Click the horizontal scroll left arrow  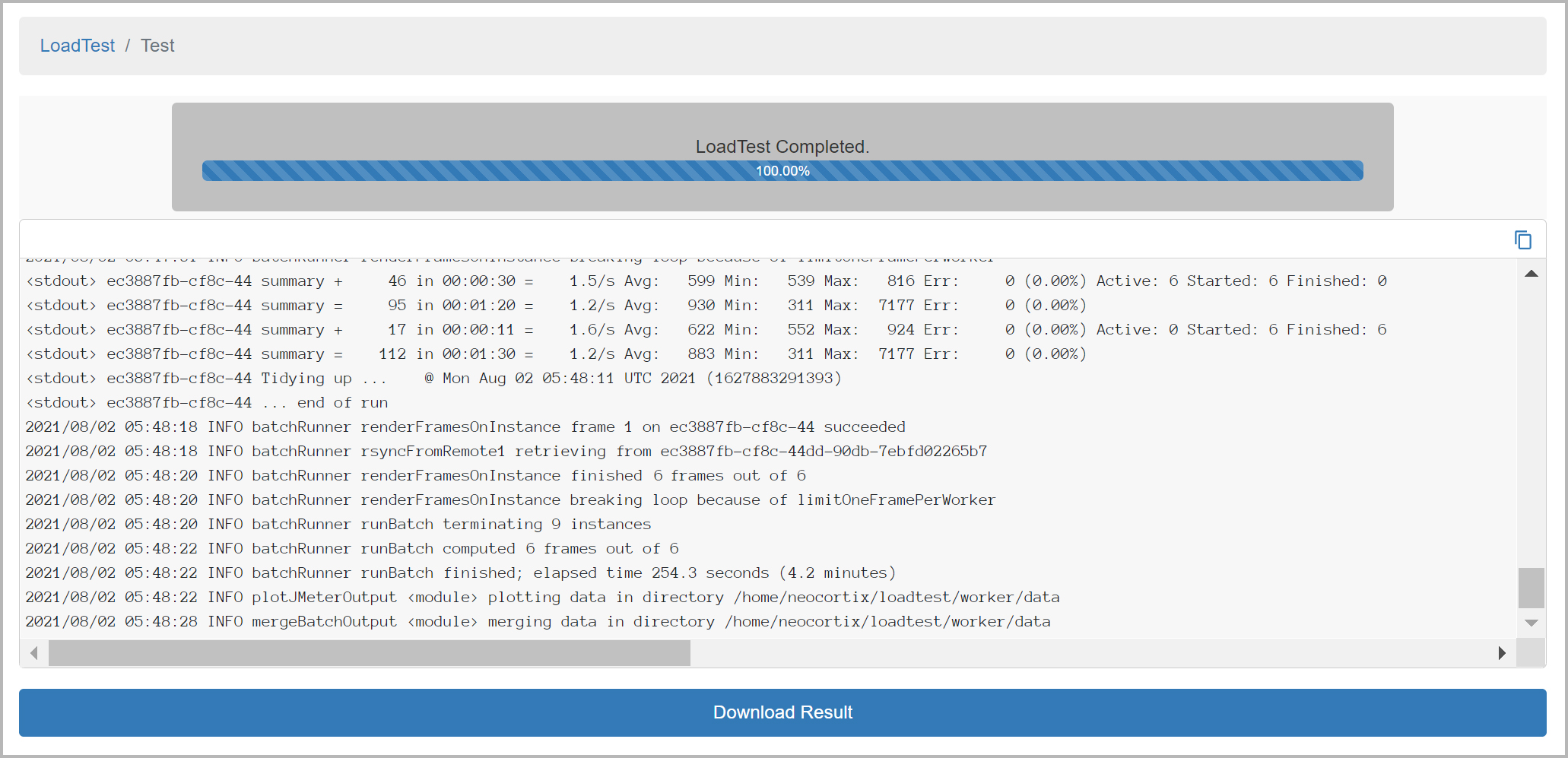point(33,653)
